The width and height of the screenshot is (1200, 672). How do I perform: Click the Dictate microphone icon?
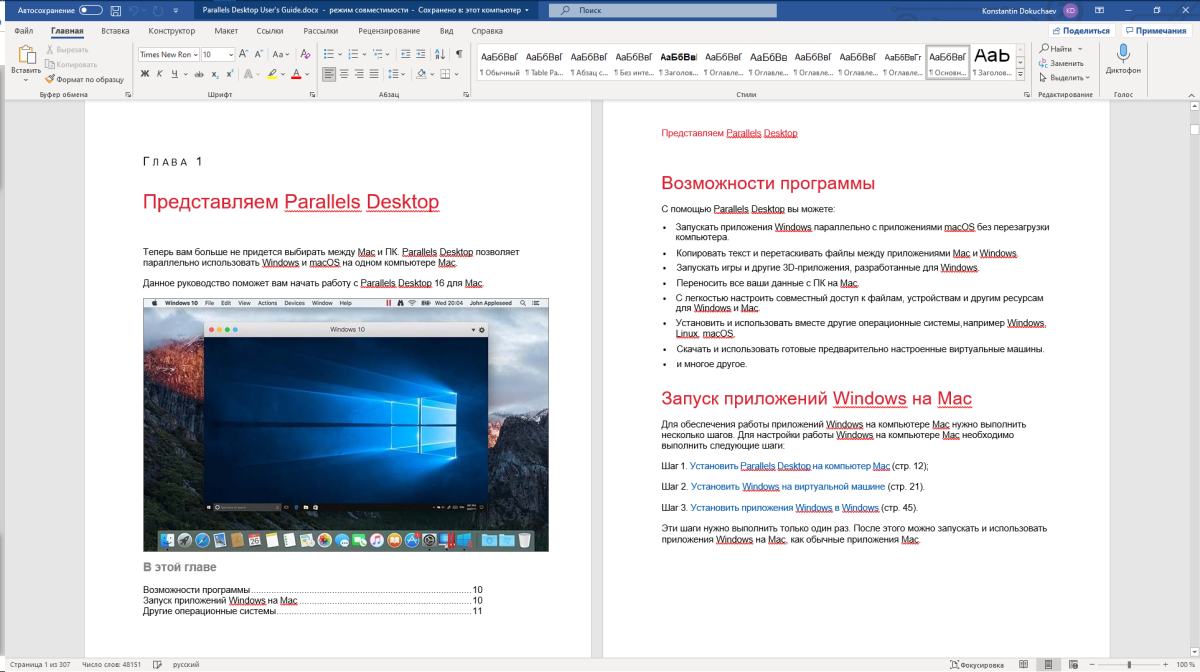click(x=1123, y=53)
